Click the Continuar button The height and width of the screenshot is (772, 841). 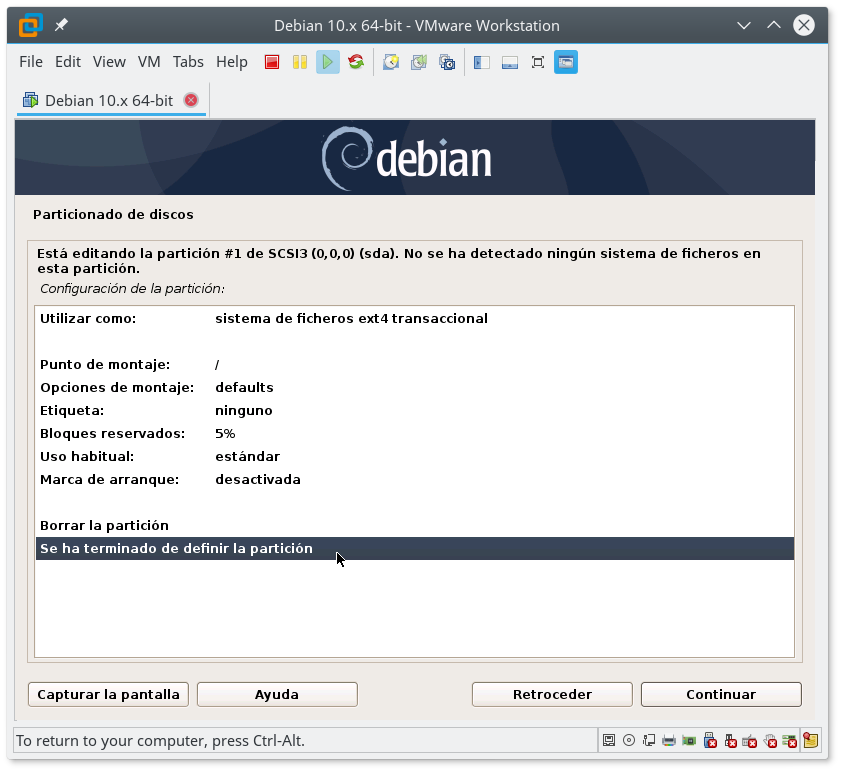coord(721,694)
